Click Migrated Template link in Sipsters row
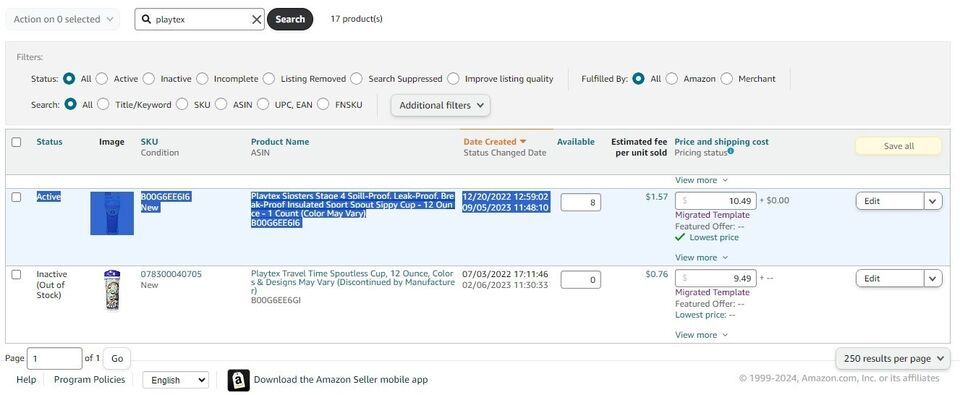Viewport: 960px width, 395px height. pos(712,215)
